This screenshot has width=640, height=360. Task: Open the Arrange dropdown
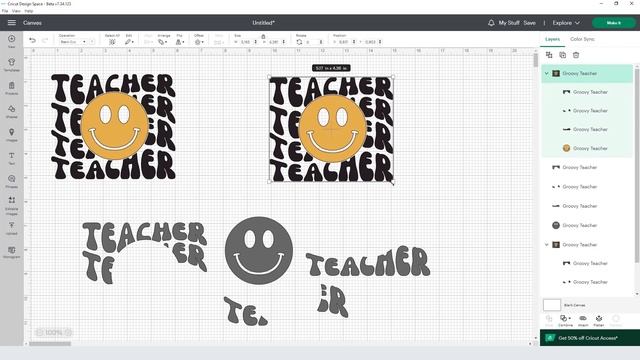point(163,40)
